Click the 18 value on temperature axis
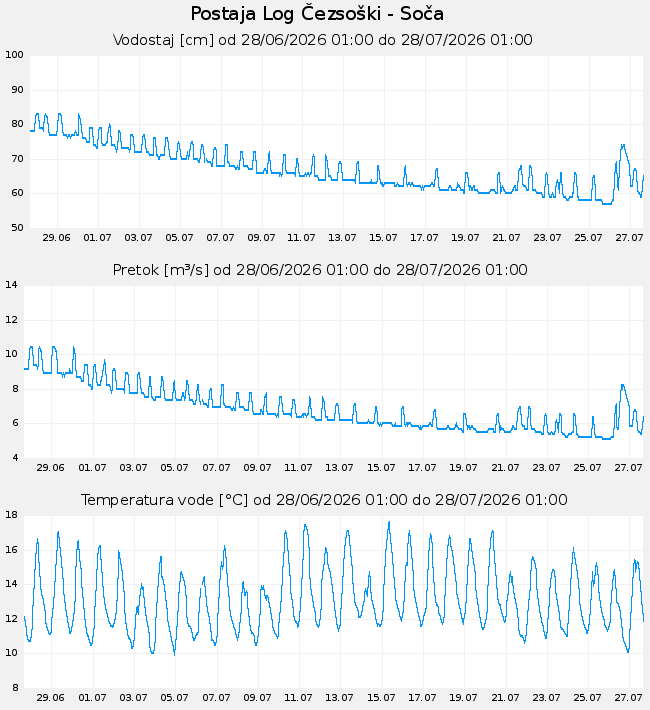This screenshot has height=710, width=650. [11, 515]
